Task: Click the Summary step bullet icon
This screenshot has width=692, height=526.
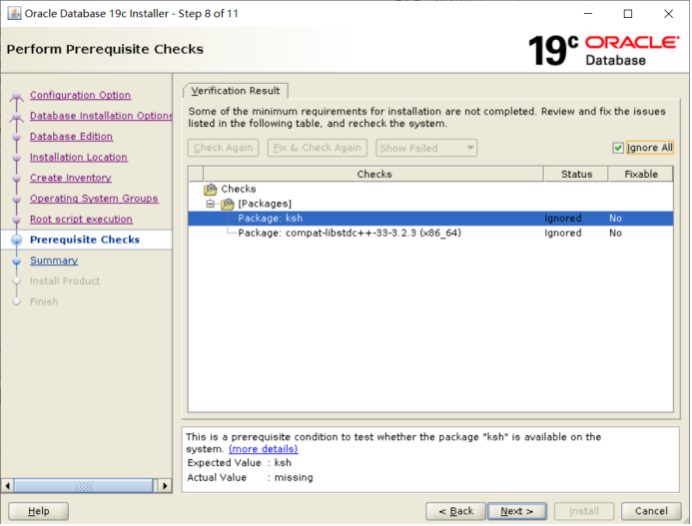Action: pyautogui.click(x=17, y=261)
